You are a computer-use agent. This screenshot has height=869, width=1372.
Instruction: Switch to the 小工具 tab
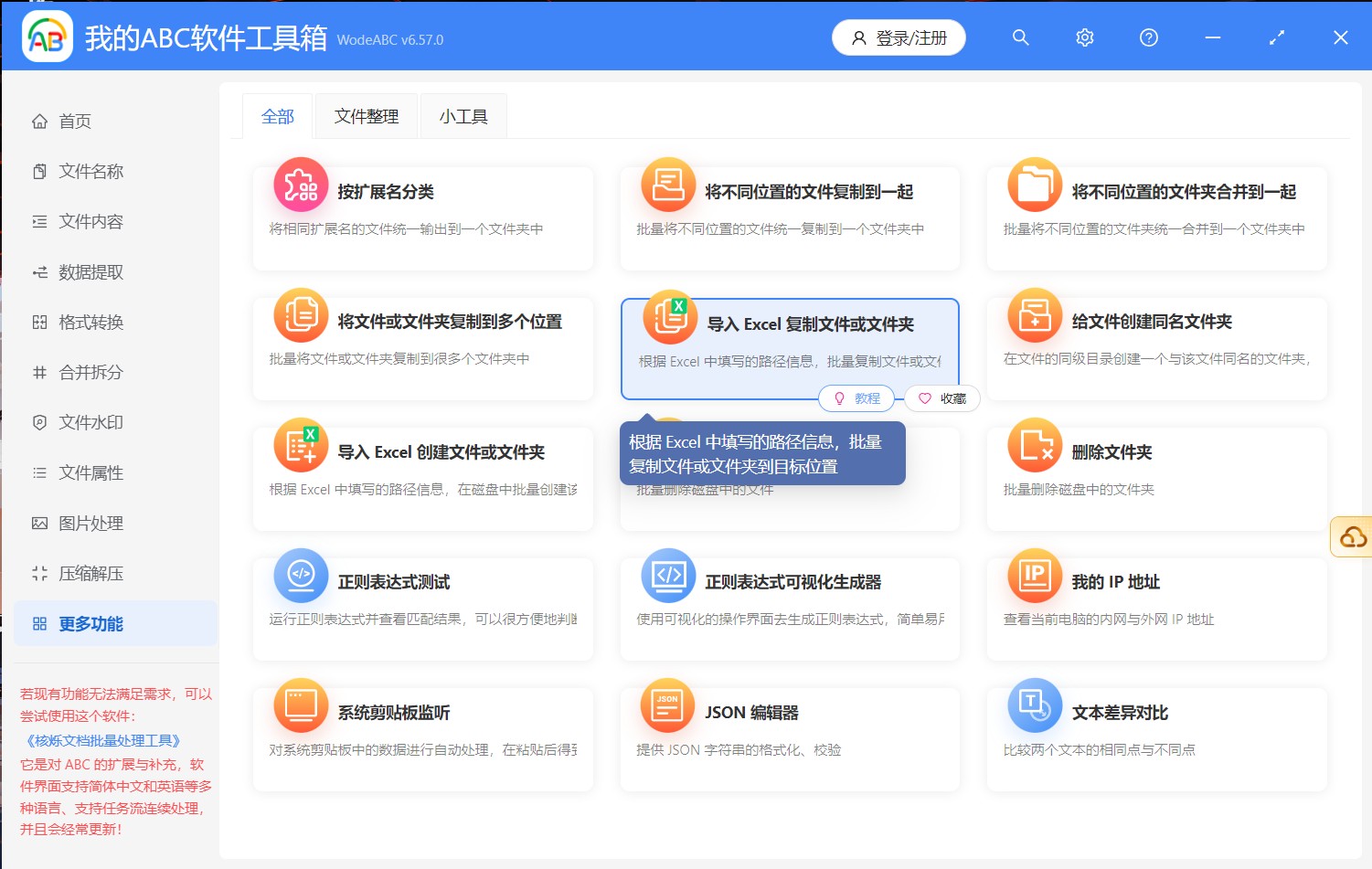click(463, 117)
